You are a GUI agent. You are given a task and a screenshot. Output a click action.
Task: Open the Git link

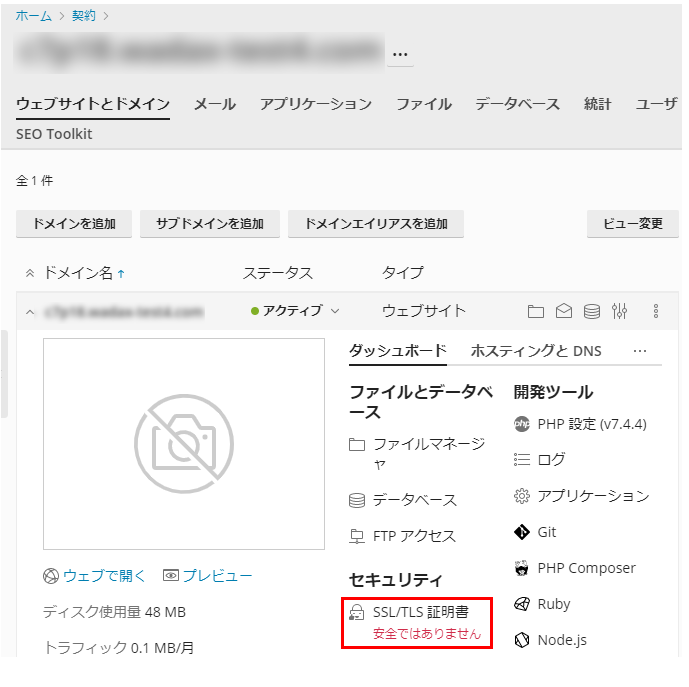click(x=547, y=532)
